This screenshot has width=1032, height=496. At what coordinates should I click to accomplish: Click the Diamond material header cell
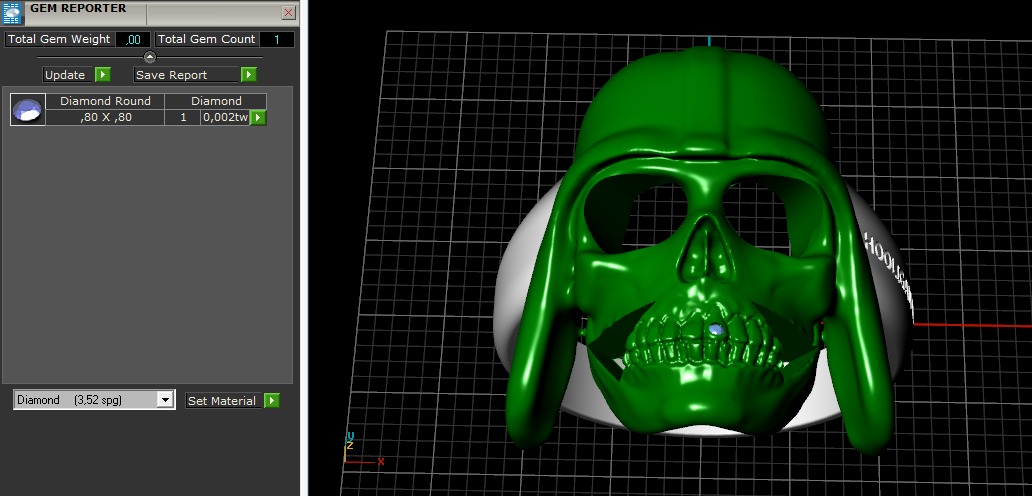[216, 101]
